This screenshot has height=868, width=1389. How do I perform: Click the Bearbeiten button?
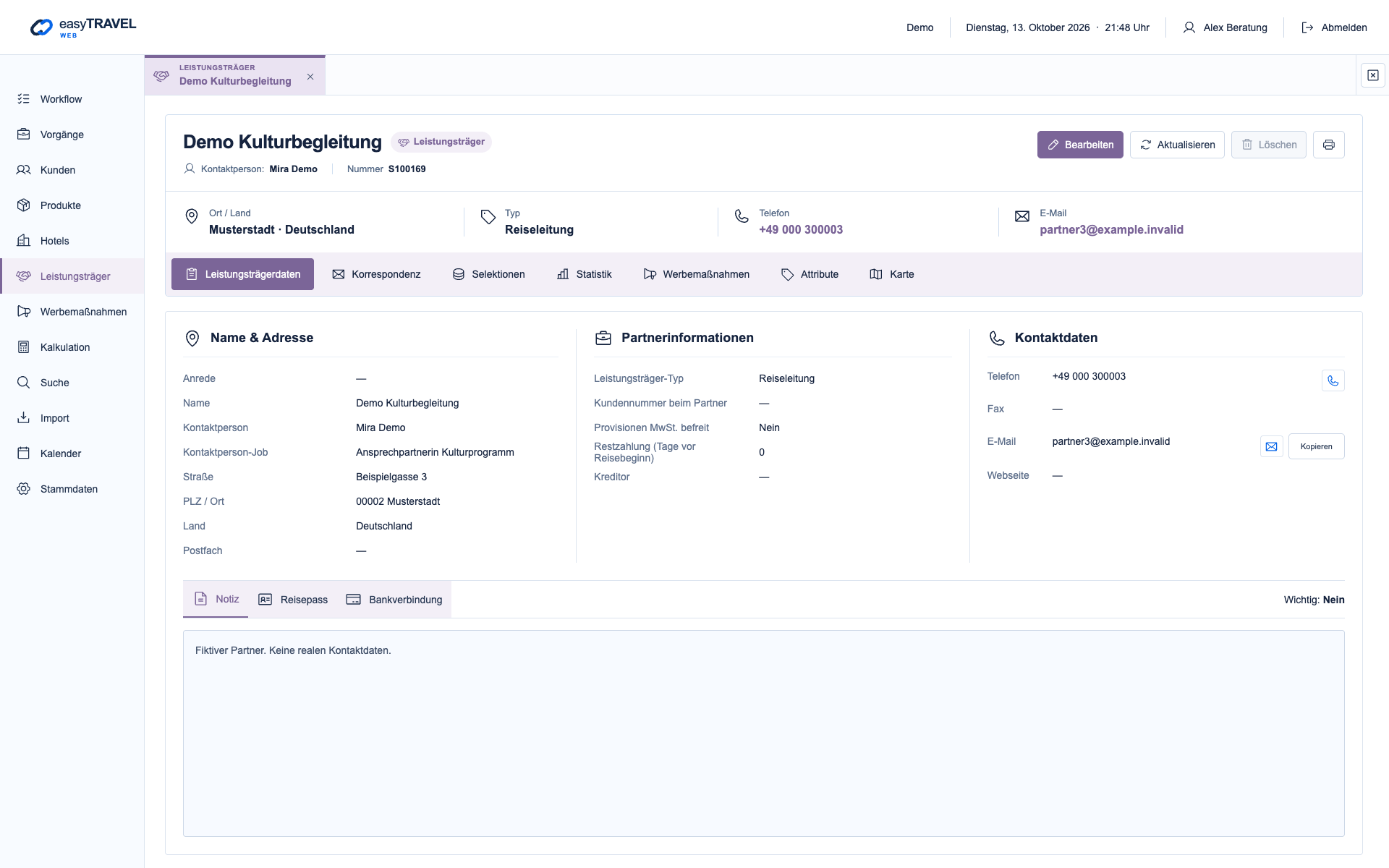click(x=1080, y=145)
